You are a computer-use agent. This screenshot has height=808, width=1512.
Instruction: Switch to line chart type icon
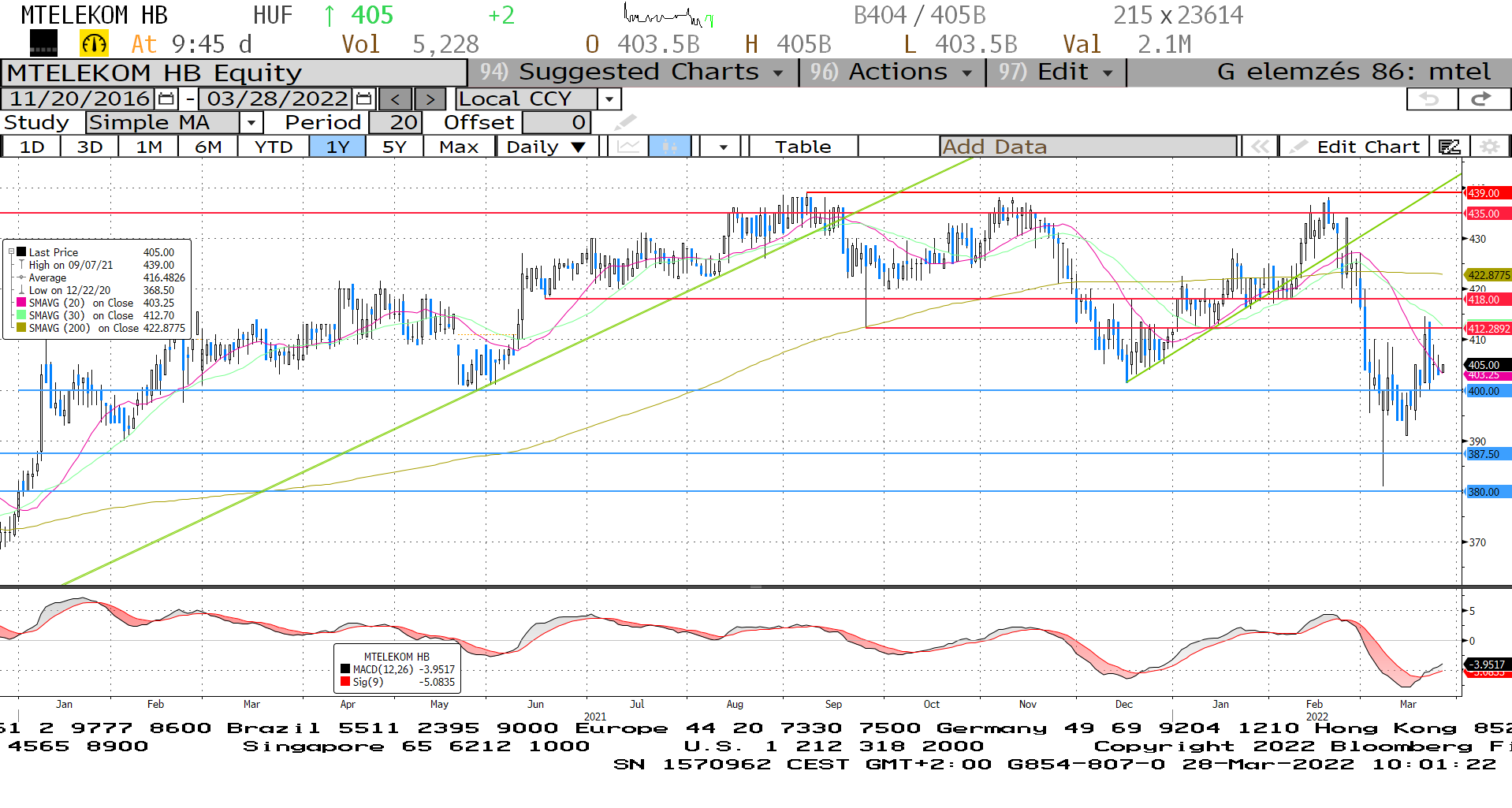coord(628,147)
